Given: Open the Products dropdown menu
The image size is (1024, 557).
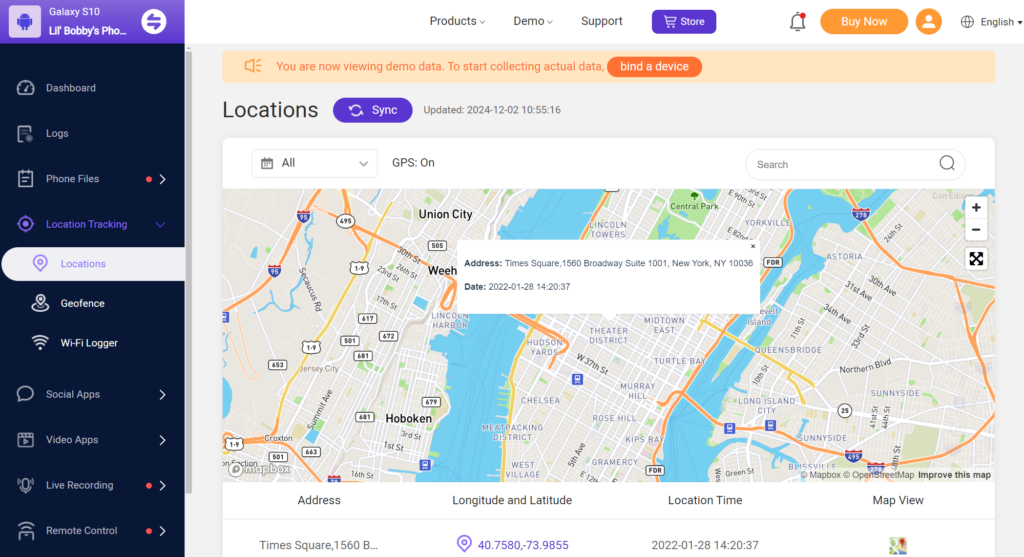Looking at the screenshot, I should click(457, 22).
